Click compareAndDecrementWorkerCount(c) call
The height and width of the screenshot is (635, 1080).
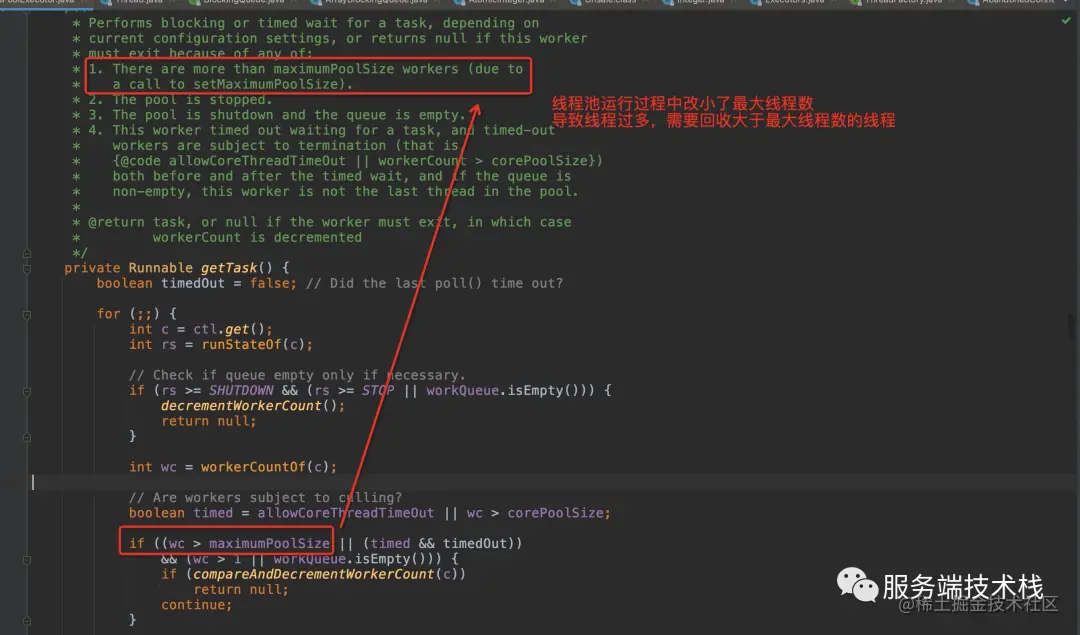click(x=329, y=574)
